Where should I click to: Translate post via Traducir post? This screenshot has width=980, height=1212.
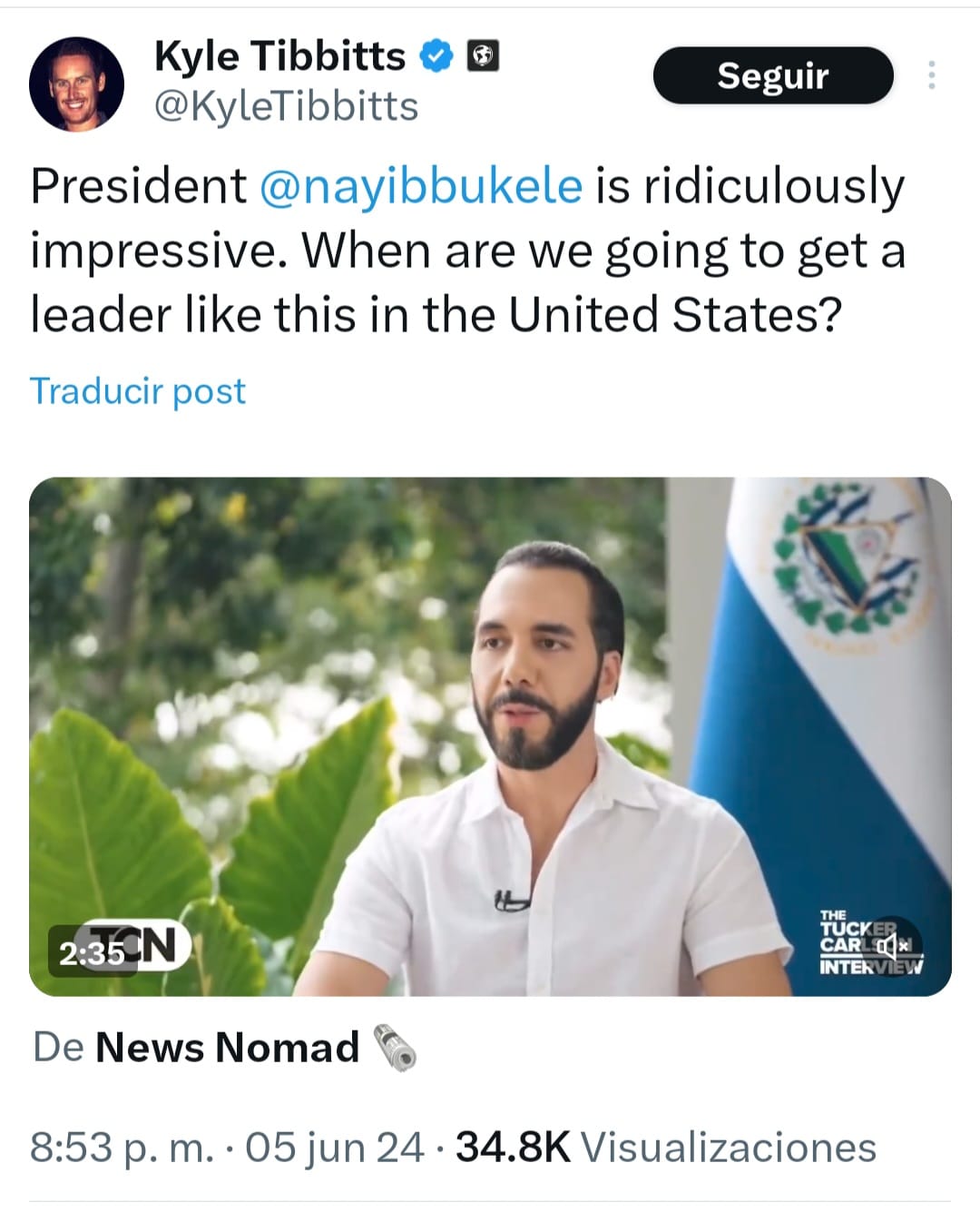[x=138, y=391]
